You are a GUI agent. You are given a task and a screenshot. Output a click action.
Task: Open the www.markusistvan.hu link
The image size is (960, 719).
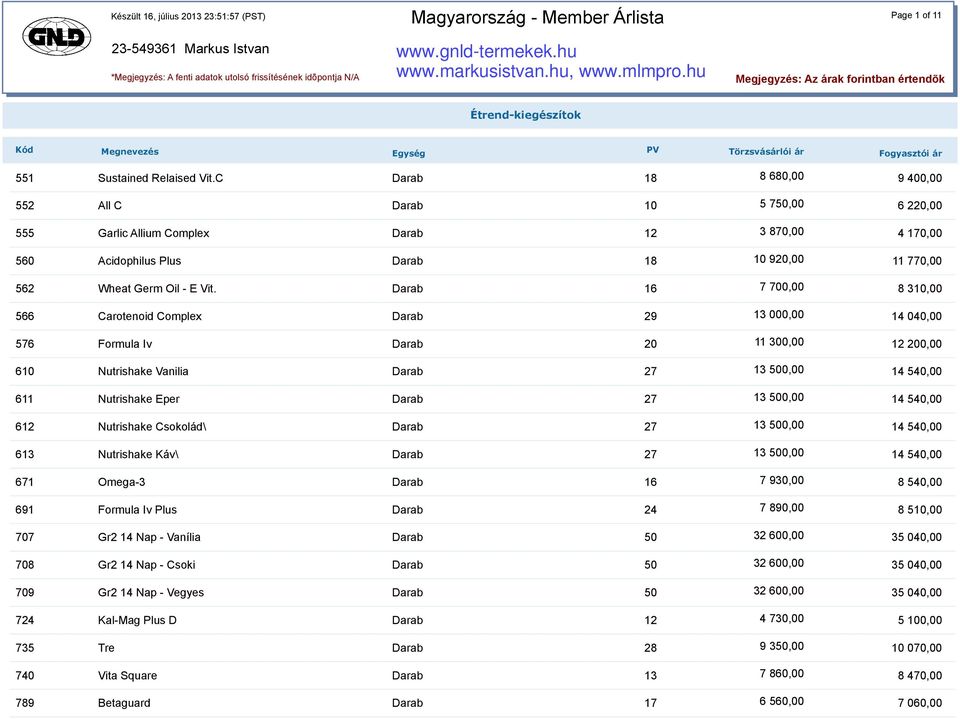(482, 71)
